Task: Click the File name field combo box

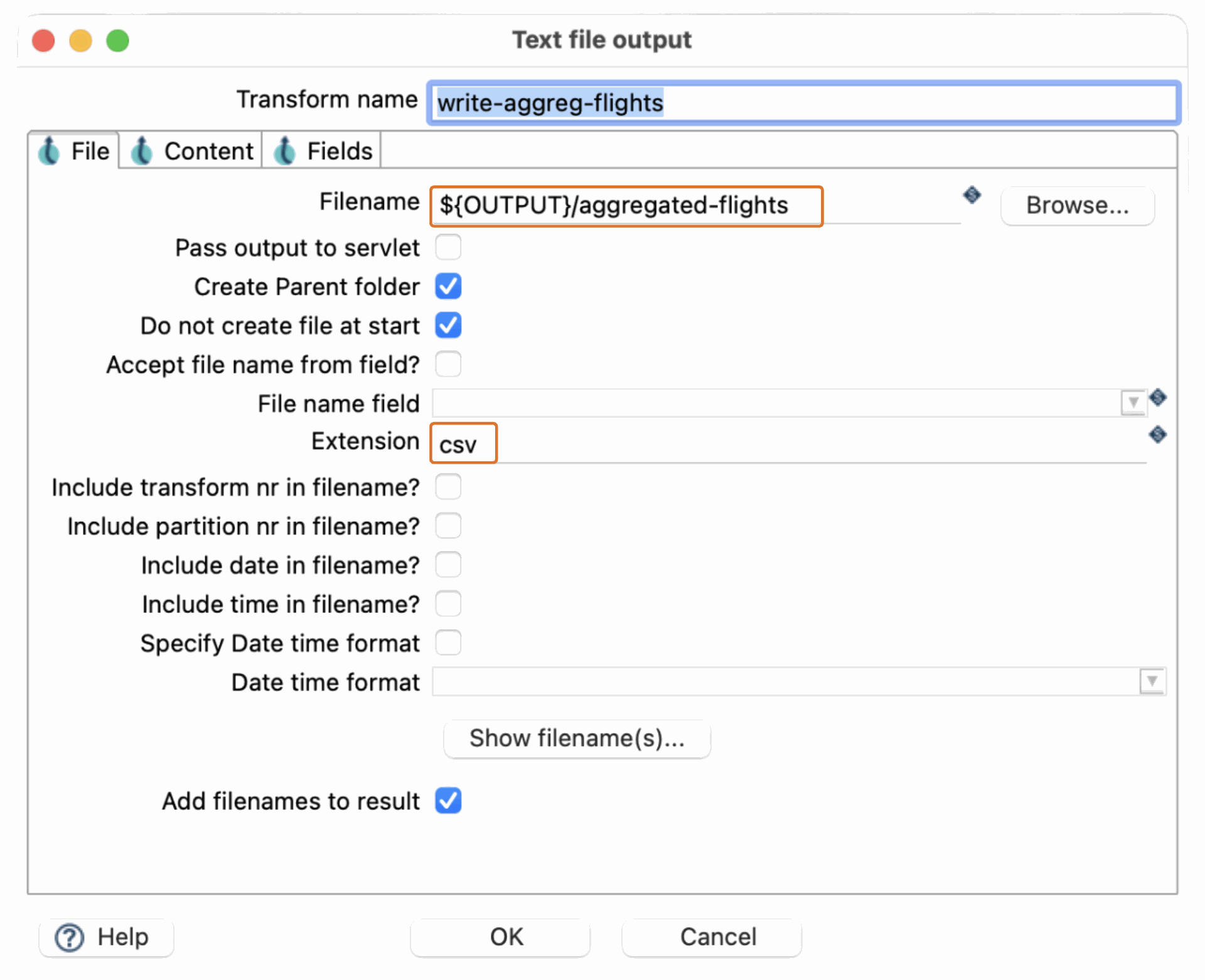Action: coord(789,403)
